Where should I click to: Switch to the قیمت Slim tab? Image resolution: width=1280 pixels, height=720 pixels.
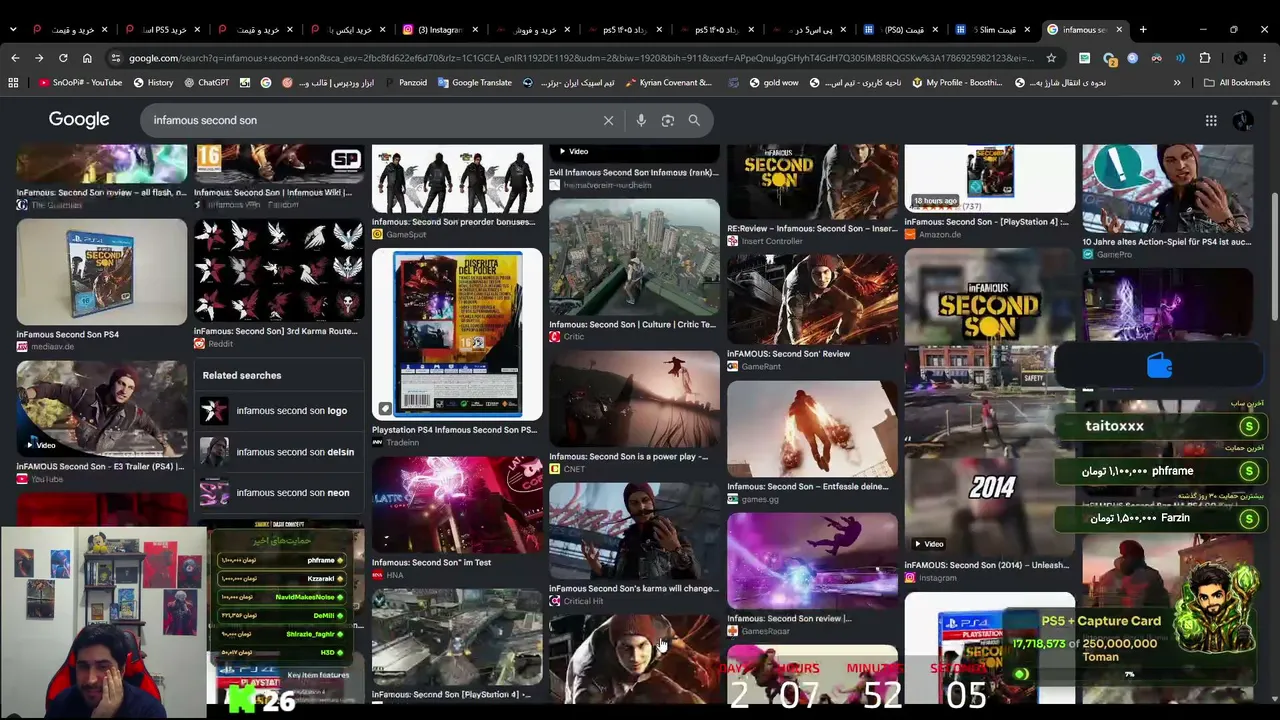[x=990, y=29]
